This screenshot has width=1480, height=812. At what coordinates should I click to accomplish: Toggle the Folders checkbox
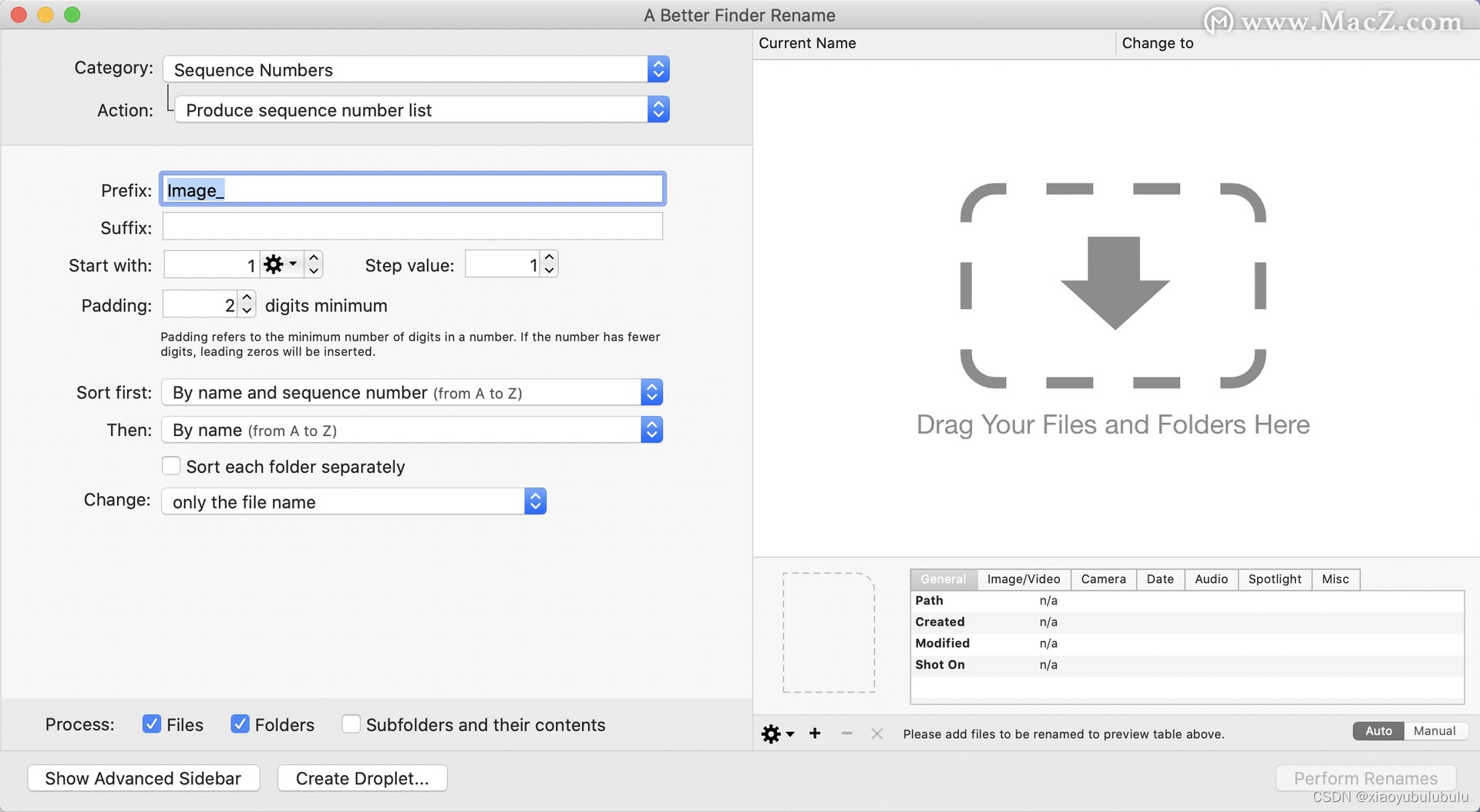(x=240, y=724)
